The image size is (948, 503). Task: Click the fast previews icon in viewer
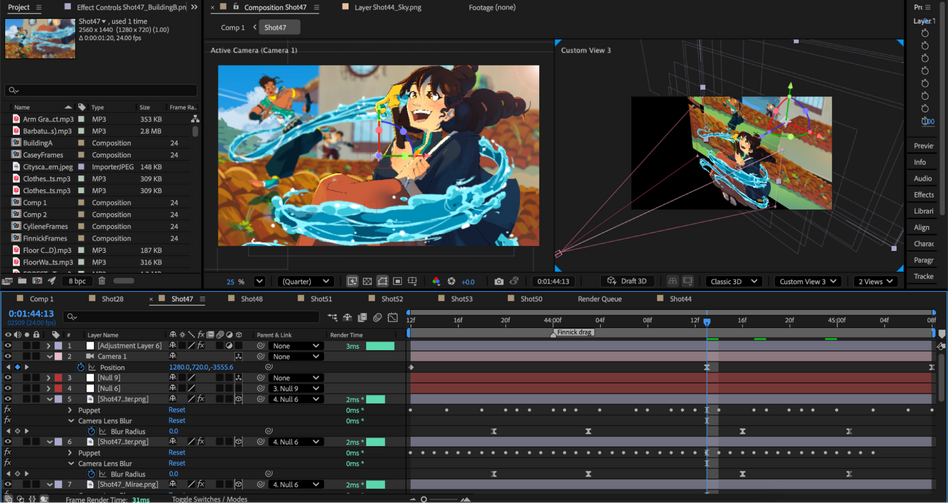(x=352, y=282)
